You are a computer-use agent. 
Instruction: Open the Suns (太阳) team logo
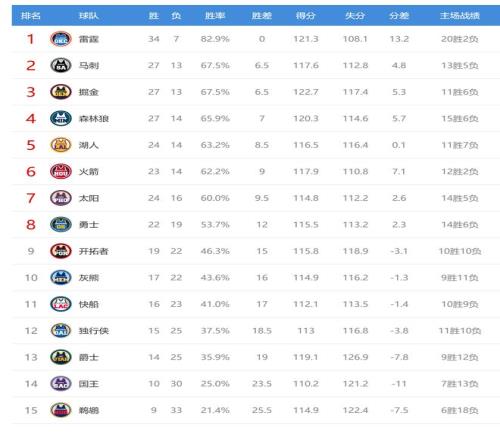coord(61,198)
